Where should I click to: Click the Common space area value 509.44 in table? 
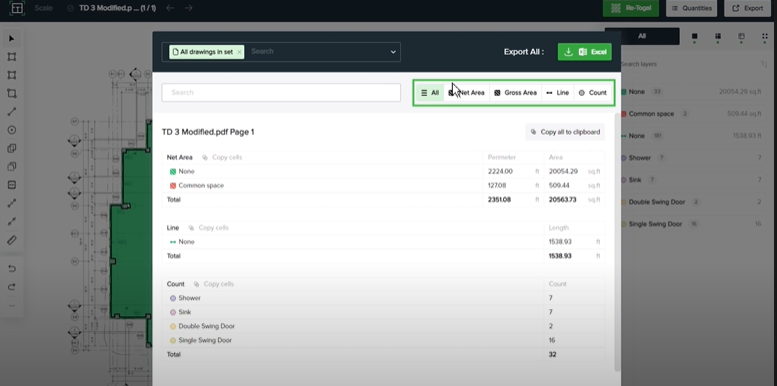pos(559,186)
